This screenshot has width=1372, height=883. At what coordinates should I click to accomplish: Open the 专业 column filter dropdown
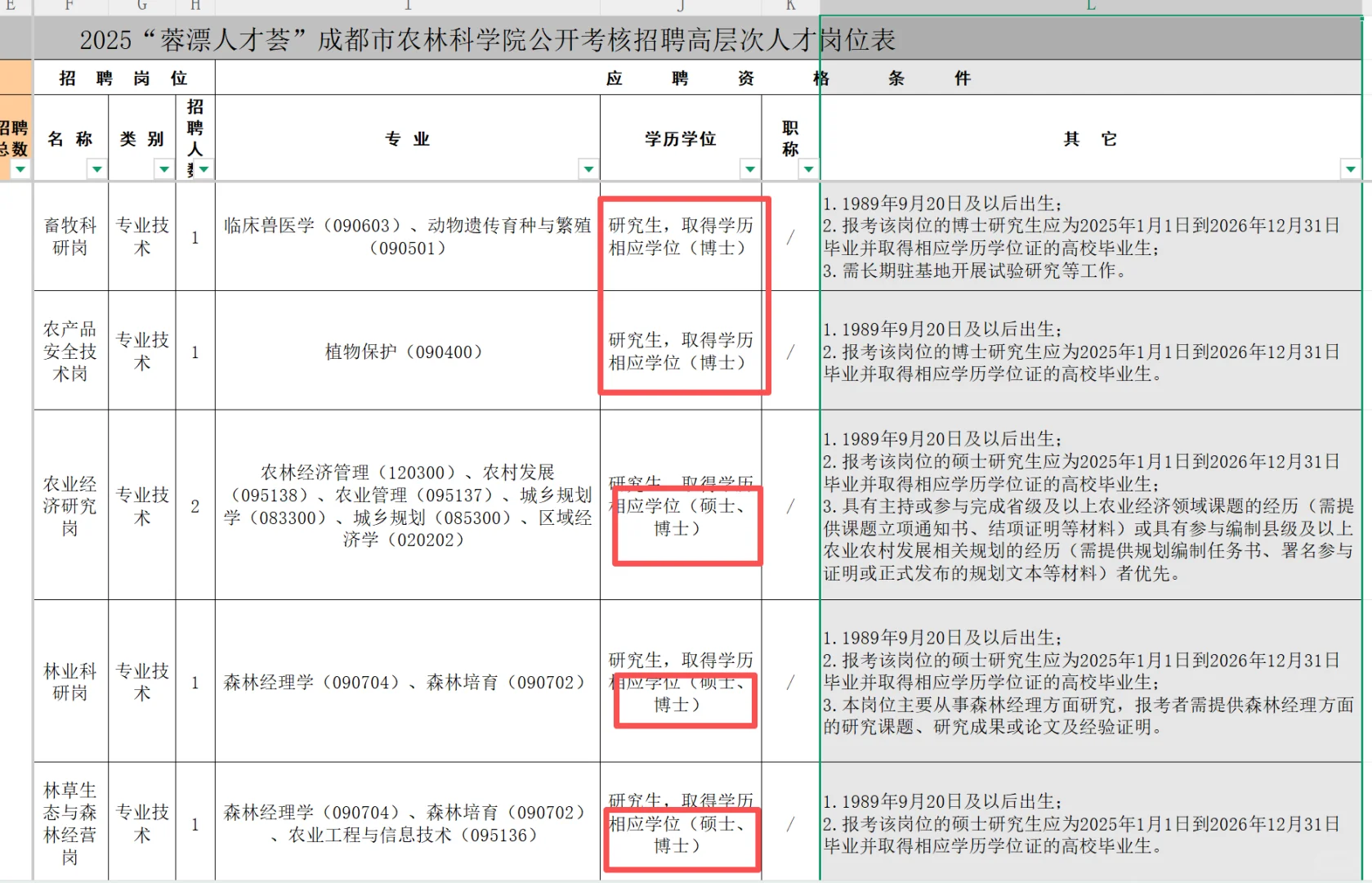tap(588, 169)
